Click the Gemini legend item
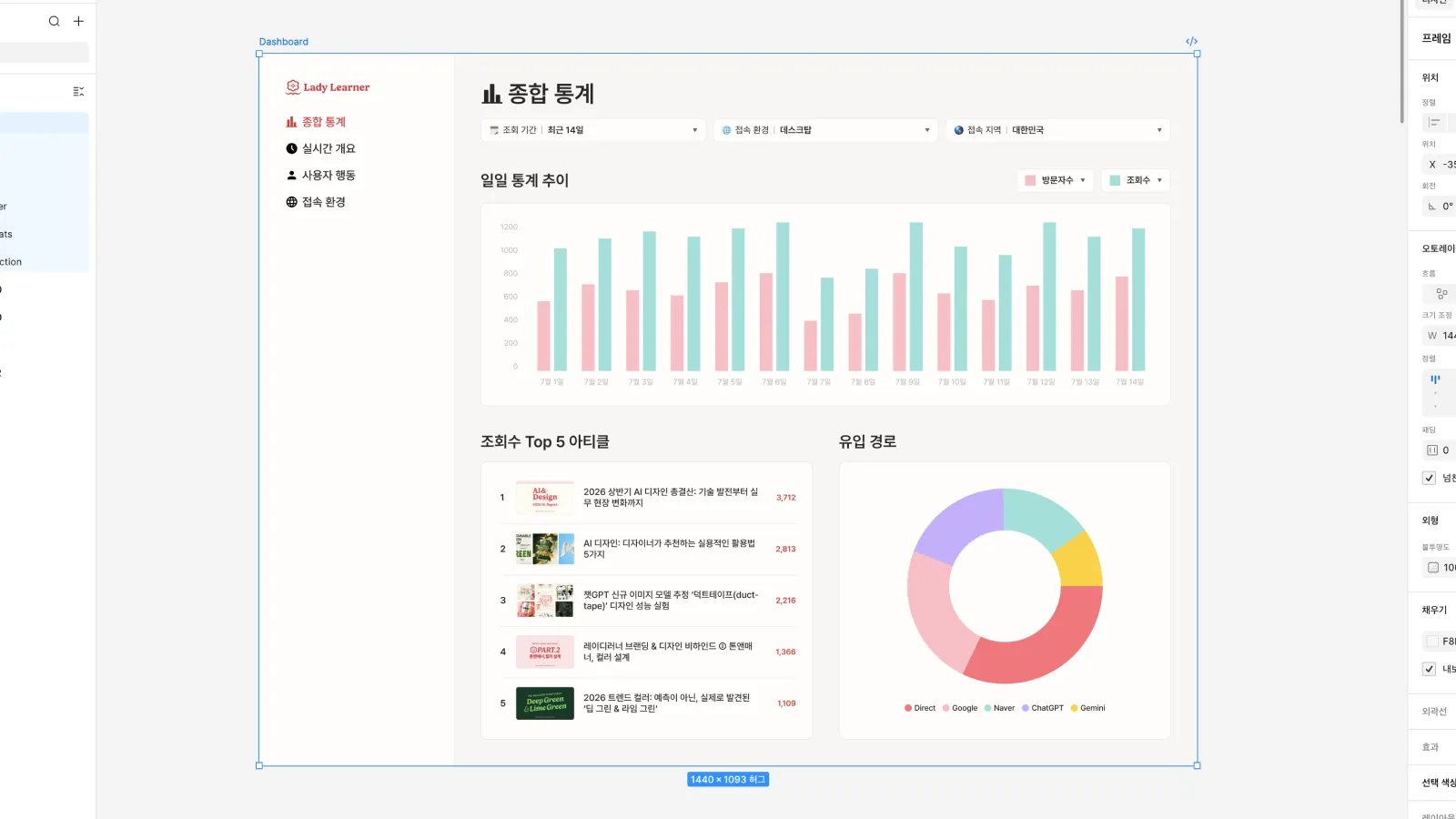1456x819 pixels. tap(1088, 708)
